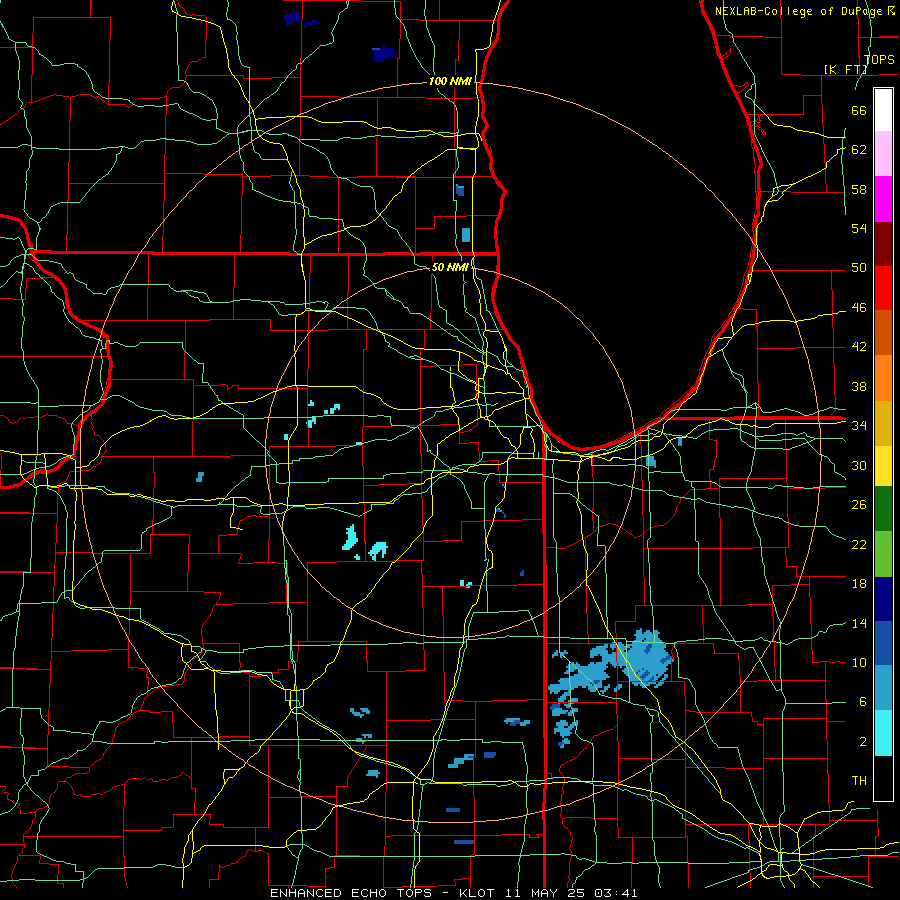Viewport: 900px width, 900px height.
Task: Click the legend value '50'
Action: coord(859,268)
